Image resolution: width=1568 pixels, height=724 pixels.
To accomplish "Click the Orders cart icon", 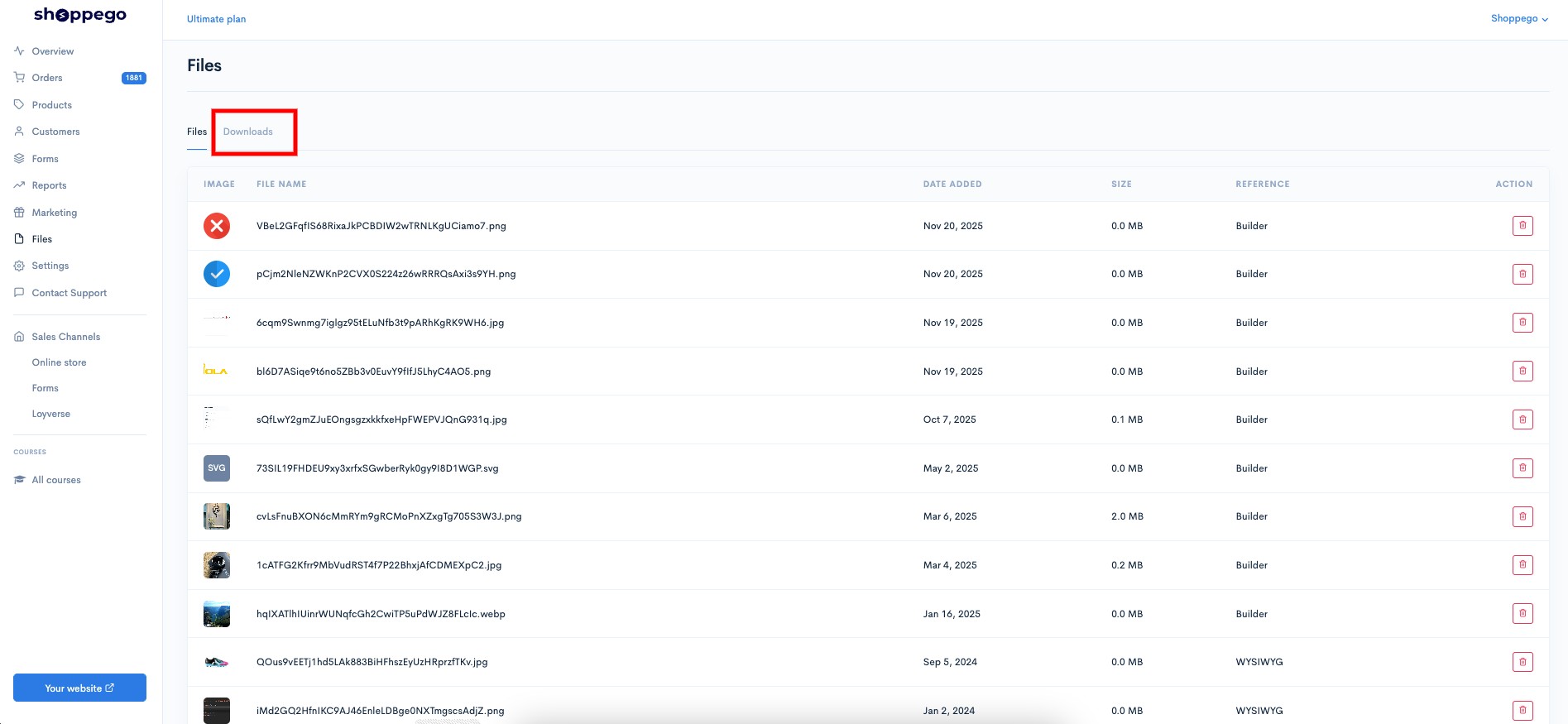I will [x=19, y=78].
